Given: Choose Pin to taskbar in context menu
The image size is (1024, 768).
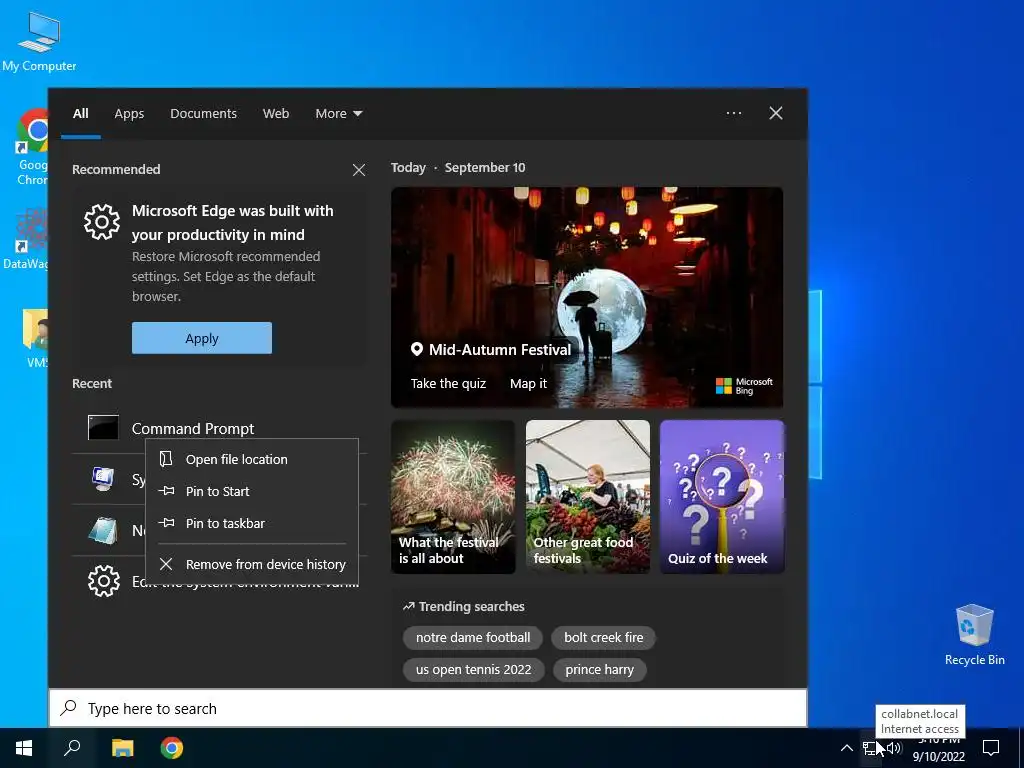Looking at the screenshot, I should [x=252, y=523].
